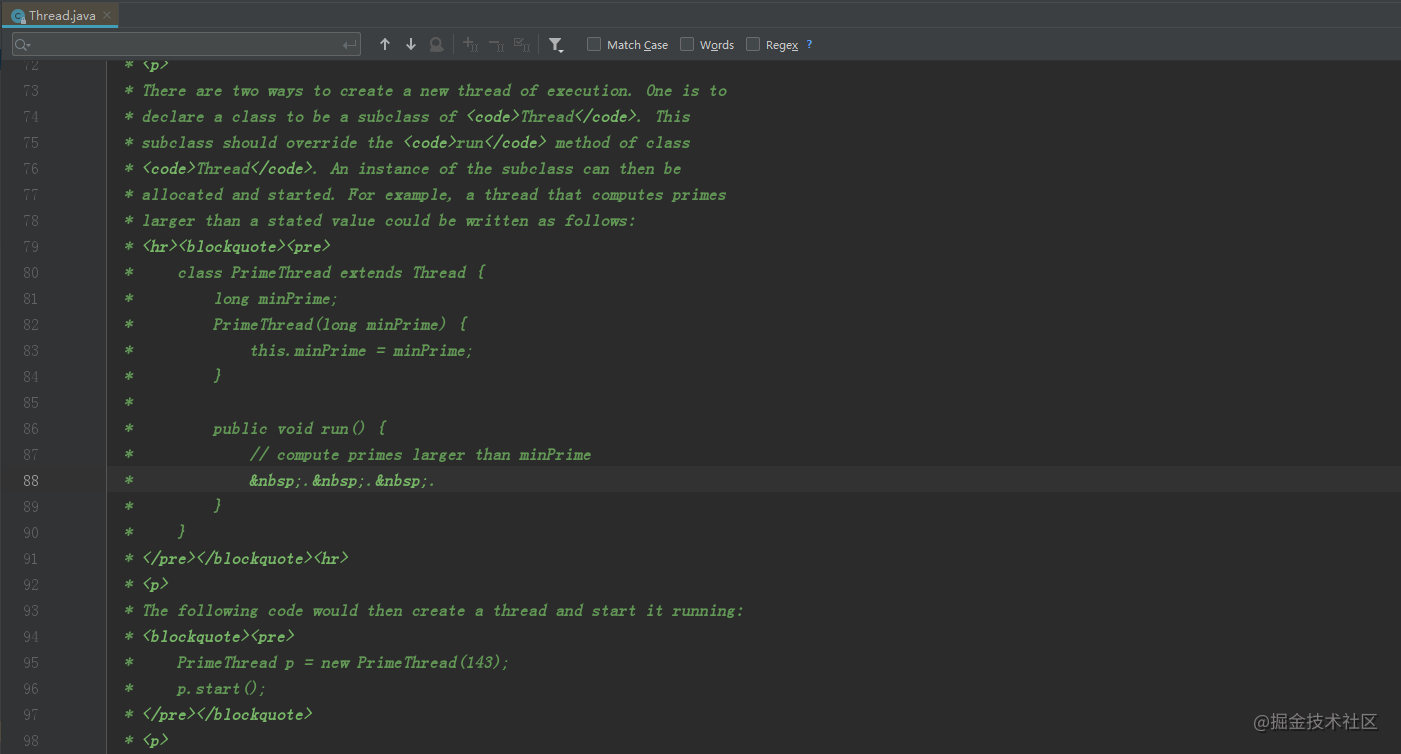Click the '&nbsp;.&nbsp;.&nbsp;.' text on line 88
The width and height of the screenshot is (1401, 754).
point(342,480)
